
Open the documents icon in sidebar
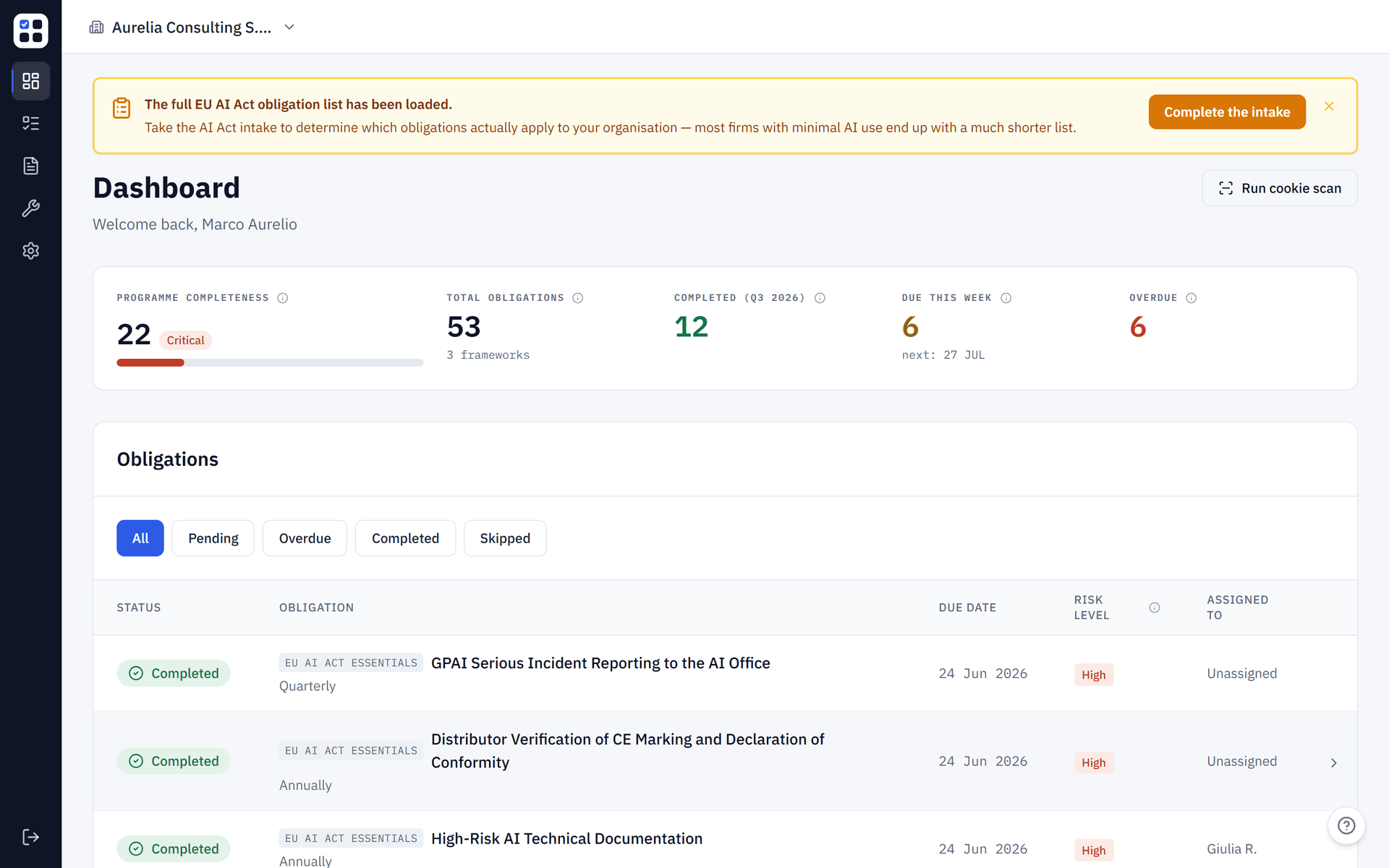click(x=30, y=166)
